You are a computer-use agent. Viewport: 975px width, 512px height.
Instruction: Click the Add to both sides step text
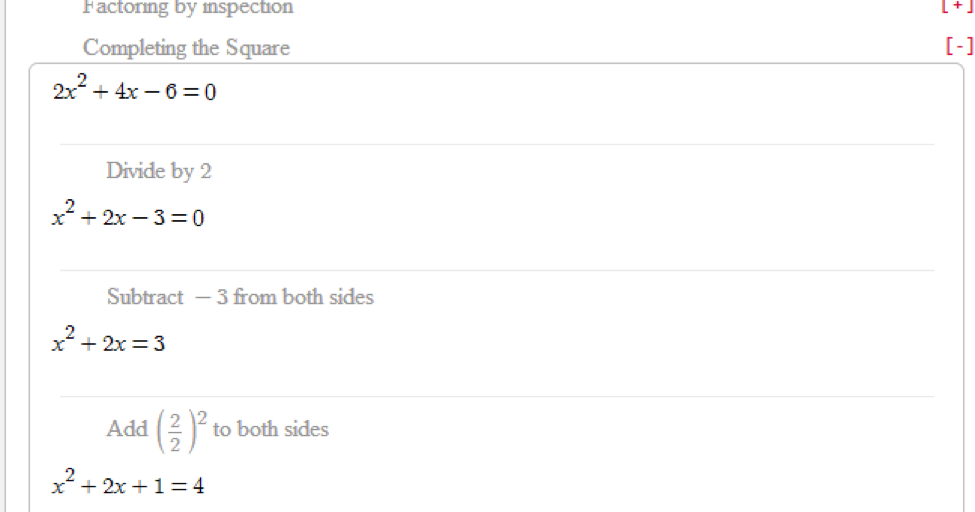click(218, 429)
